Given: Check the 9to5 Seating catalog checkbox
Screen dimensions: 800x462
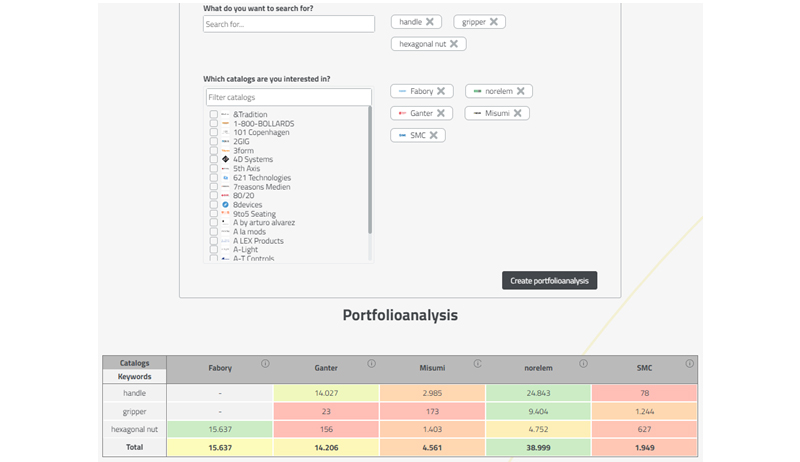Looking at the screenshot, I should [214, 214].
